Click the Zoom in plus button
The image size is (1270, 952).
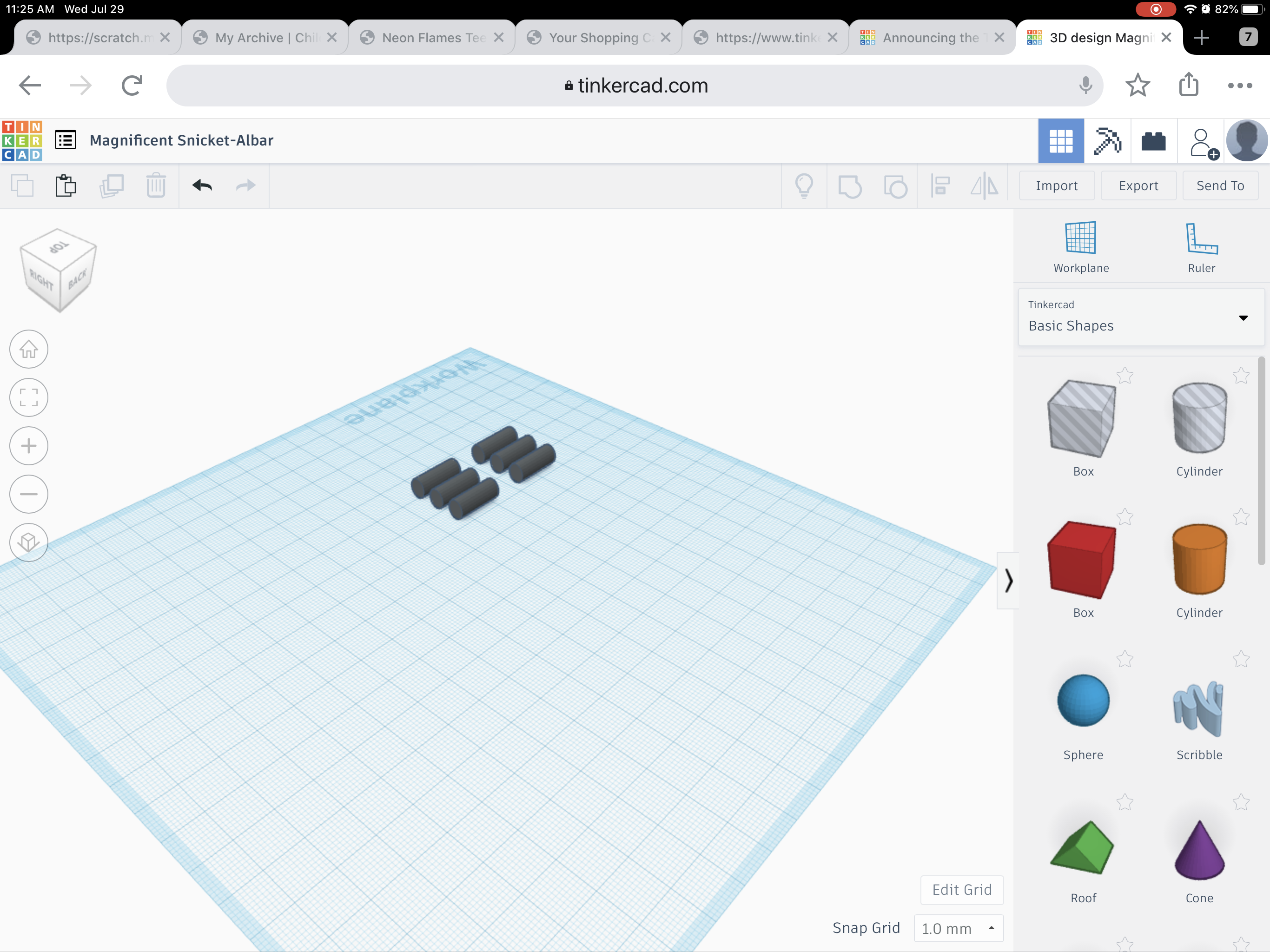29,446
